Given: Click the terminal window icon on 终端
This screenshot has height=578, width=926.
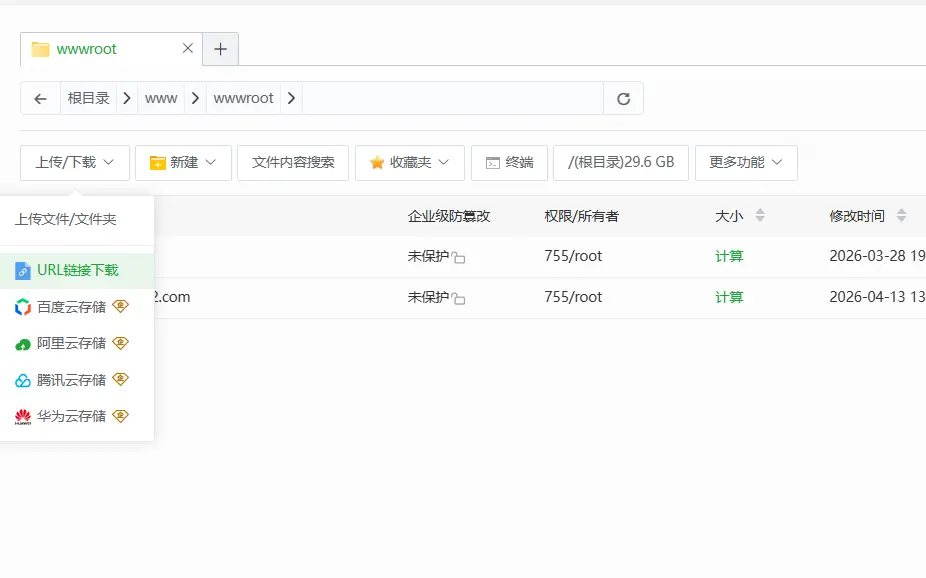Looking at the screenshot, I should coord(493,164).
